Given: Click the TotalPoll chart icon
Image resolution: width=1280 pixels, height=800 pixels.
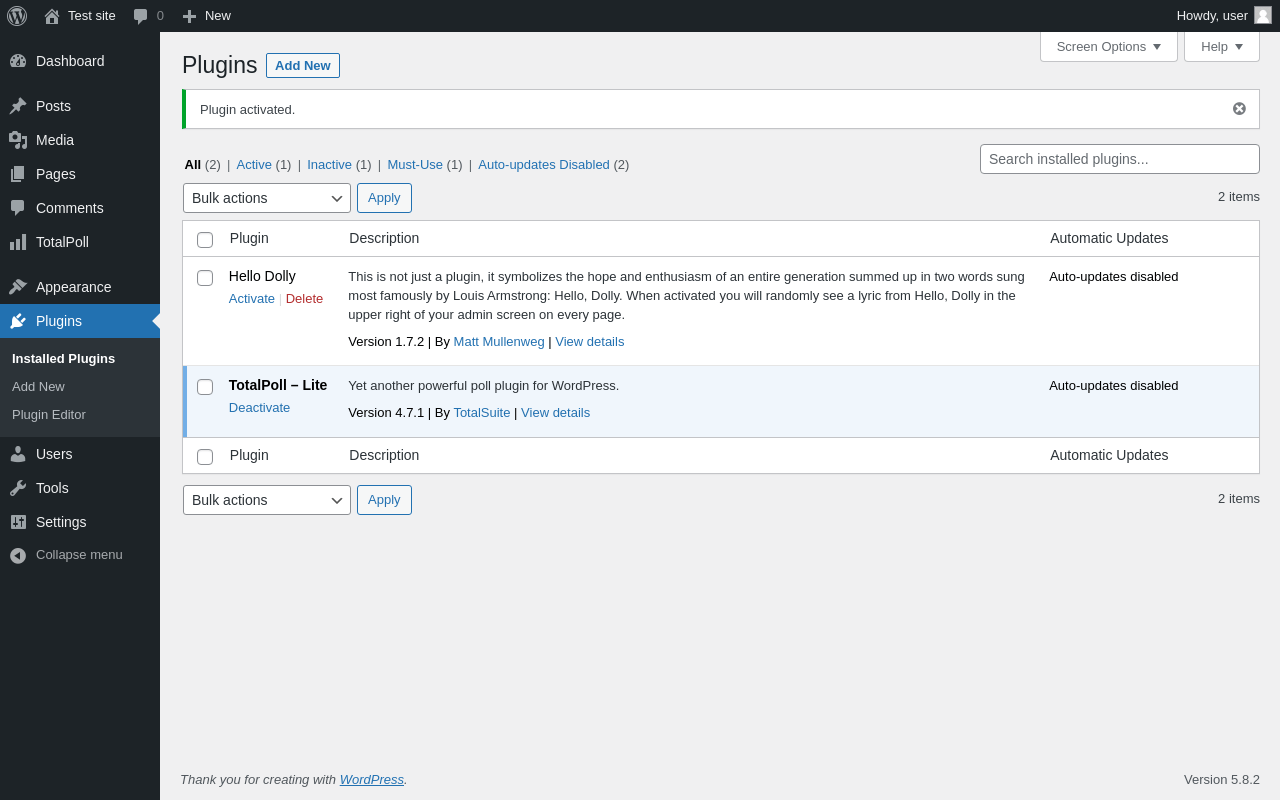Looking at the screenshot, I should pos(18,242).
